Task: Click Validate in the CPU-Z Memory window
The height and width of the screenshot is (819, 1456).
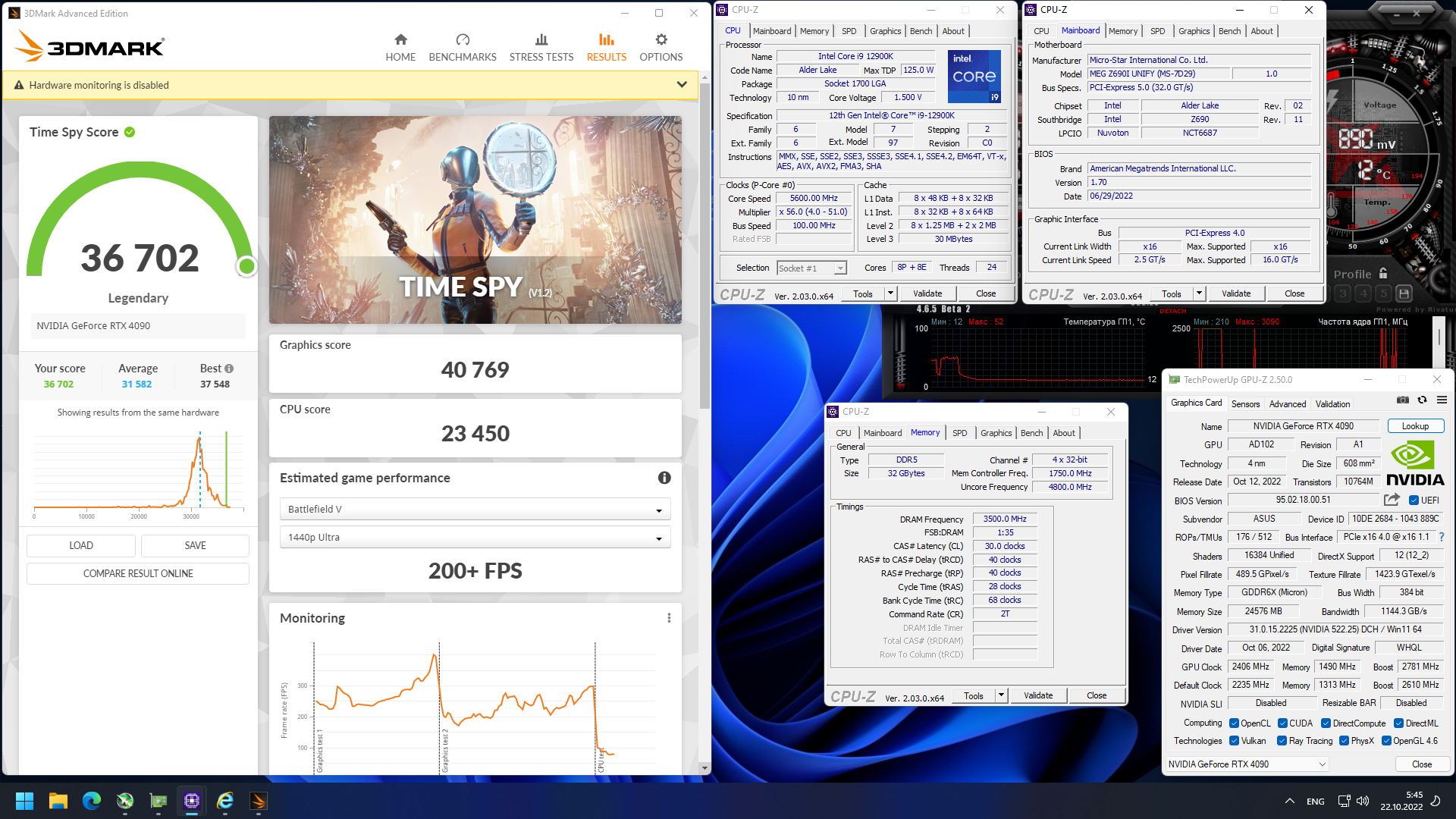Action: (x=1038, y=695)
